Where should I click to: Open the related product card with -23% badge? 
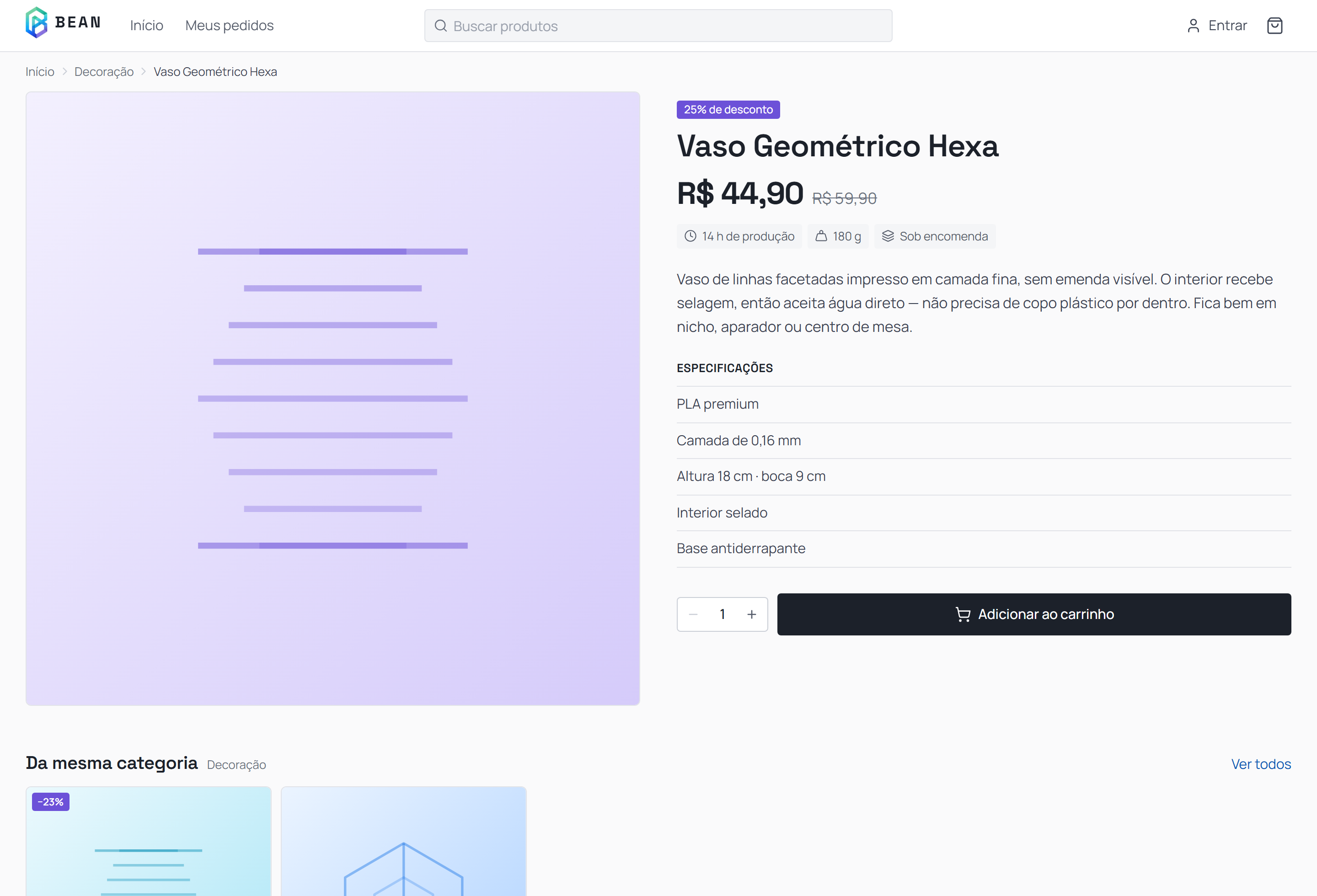click(149, 841)
